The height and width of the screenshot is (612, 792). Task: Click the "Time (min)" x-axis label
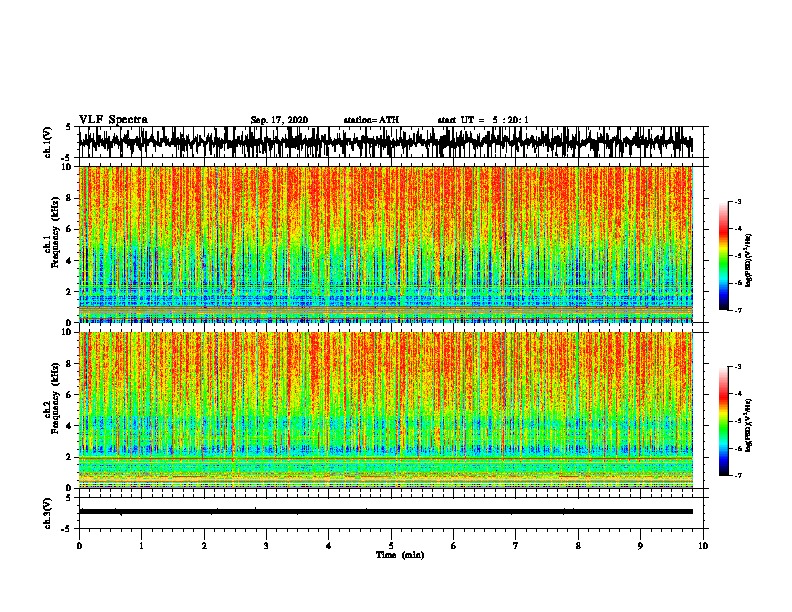coord(400,555)
